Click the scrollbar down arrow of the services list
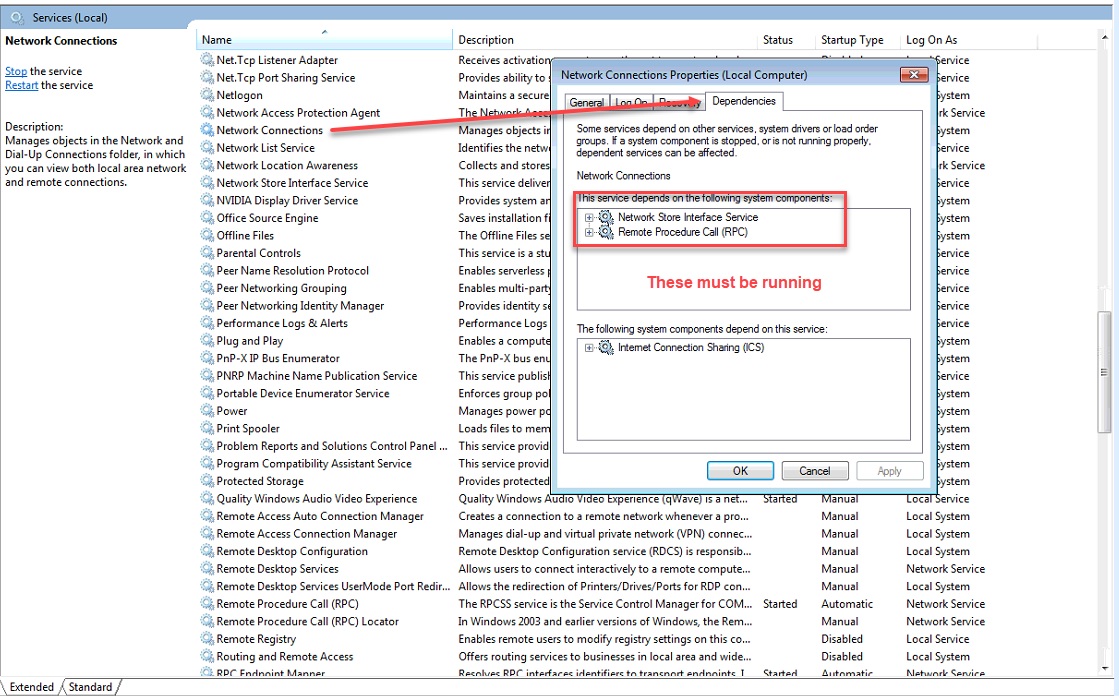 [x=1104, y=669]
